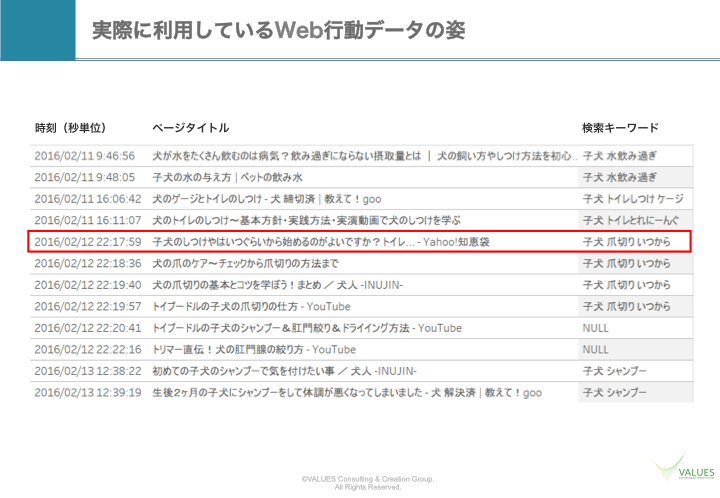Select the NULL keyword in the トリマー直伝 row
720x498 pixels.
pos(595,350)
